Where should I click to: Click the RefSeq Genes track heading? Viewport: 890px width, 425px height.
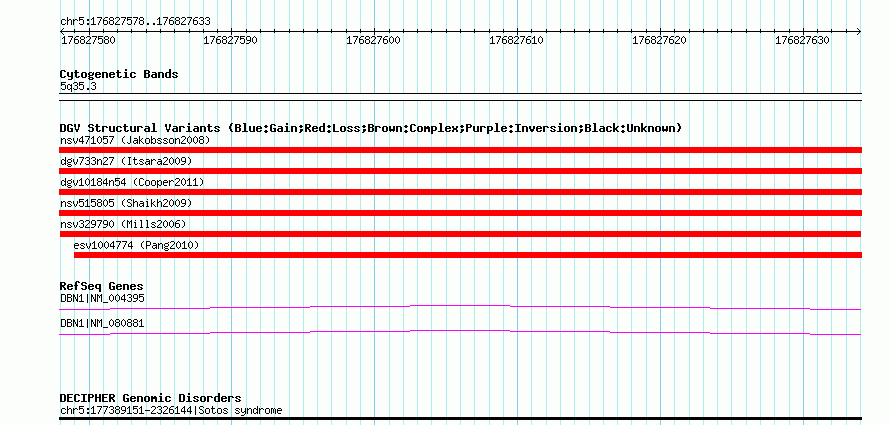[x=102, y=286]
